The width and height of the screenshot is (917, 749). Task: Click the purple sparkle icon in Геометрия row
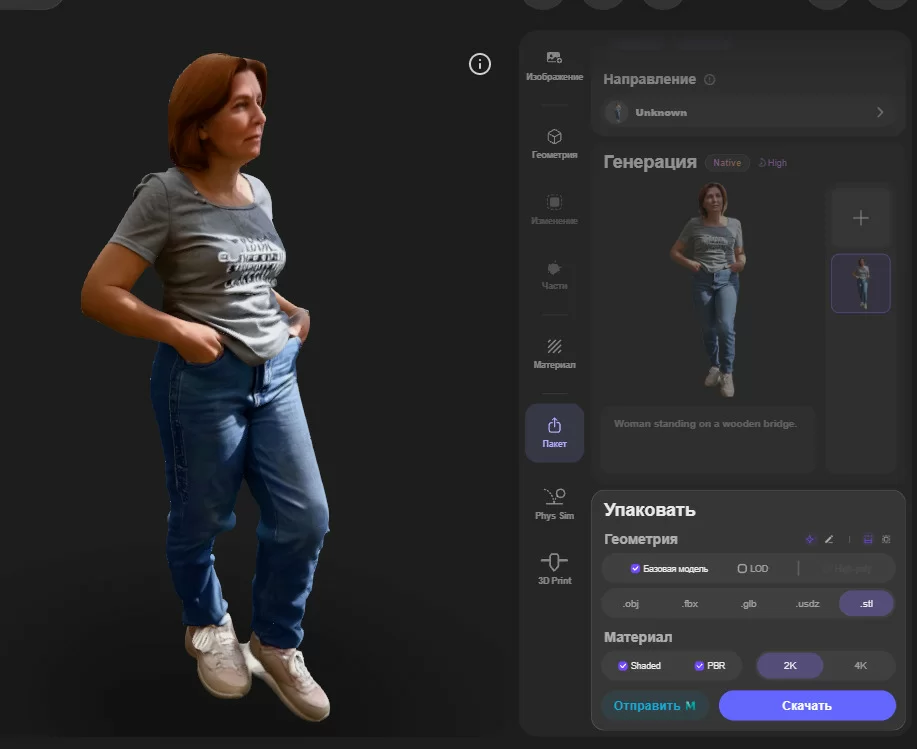pyautogui.click(x=810, y=539)
